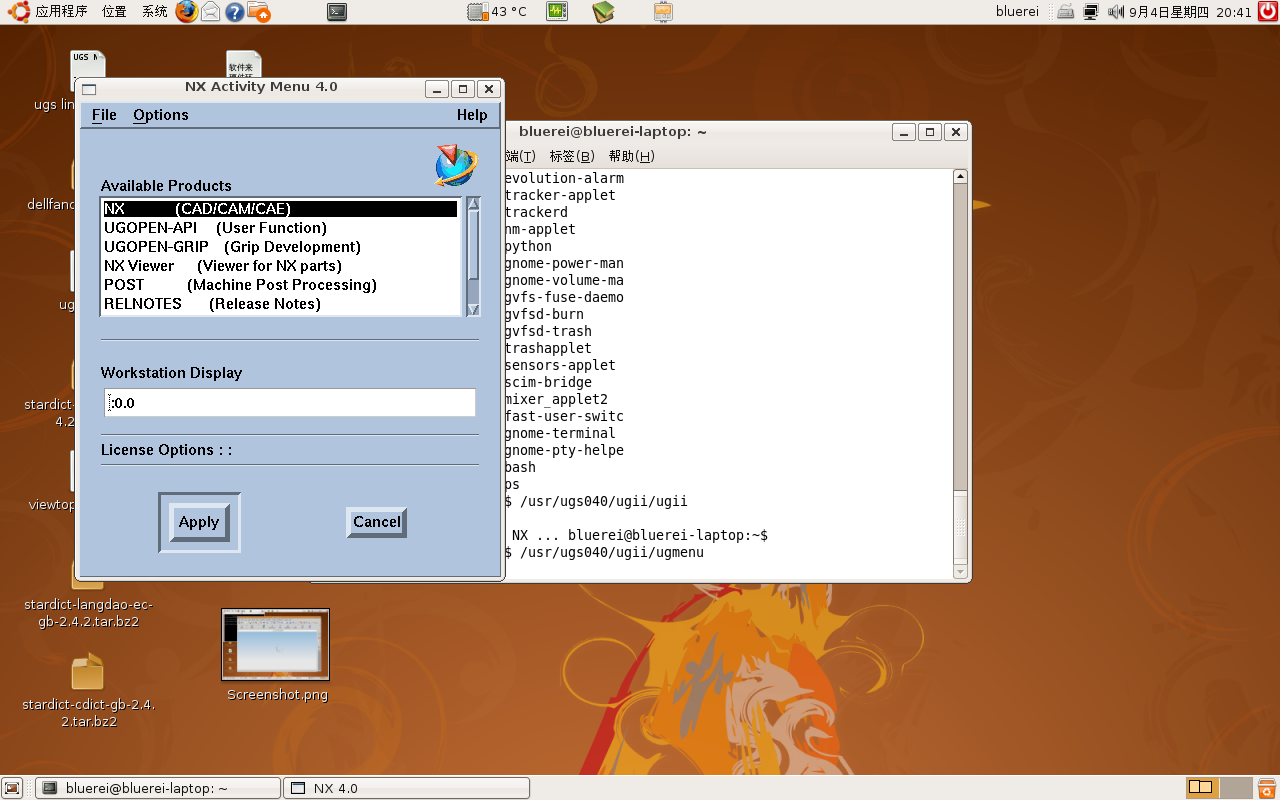
Task: Select RELNOTES (Release Notes) product
Action: (x=280, y=304)
